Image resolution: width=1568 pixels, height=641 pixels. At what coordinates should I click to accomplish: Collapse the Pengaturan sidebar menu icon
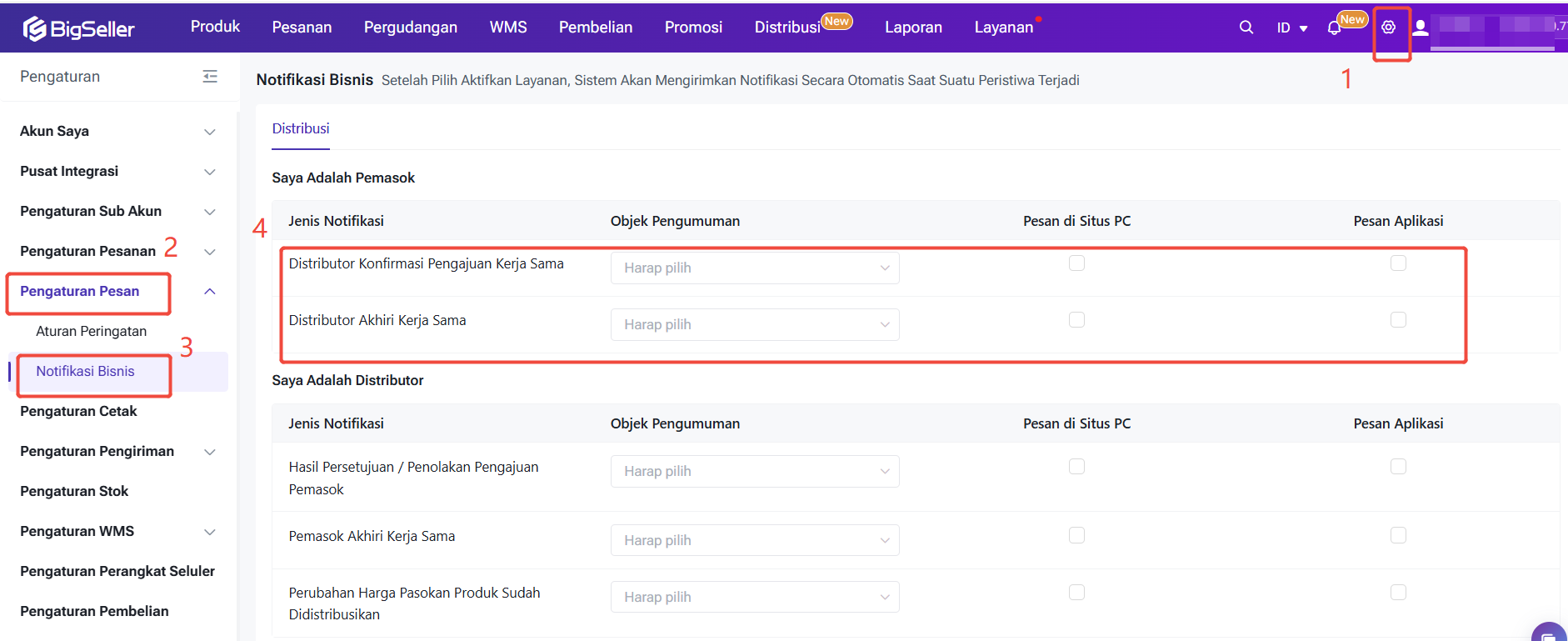[210, 77]
